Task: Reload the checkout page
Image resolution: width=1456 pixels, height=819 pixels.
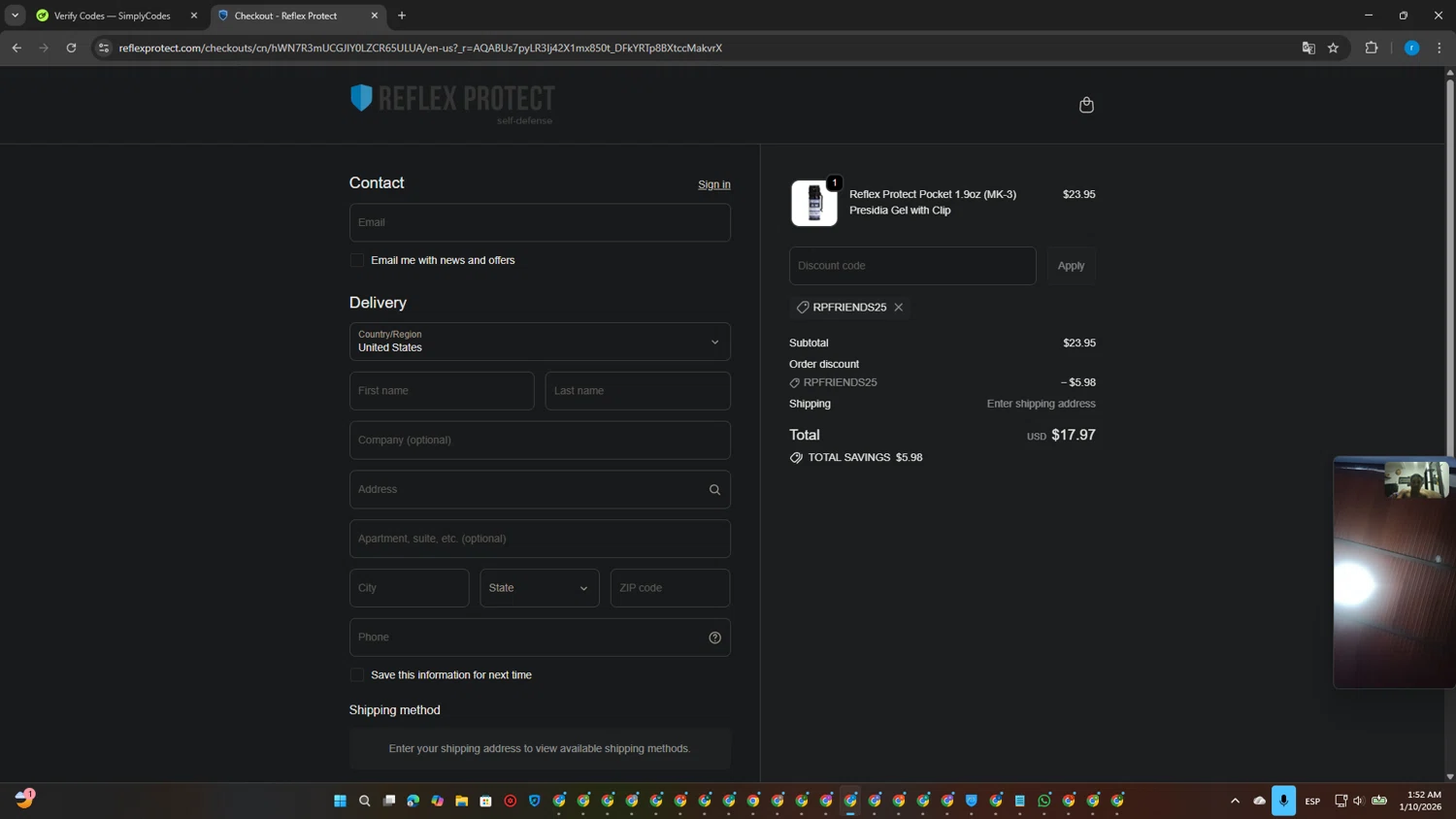Action: tap(71, 48)
